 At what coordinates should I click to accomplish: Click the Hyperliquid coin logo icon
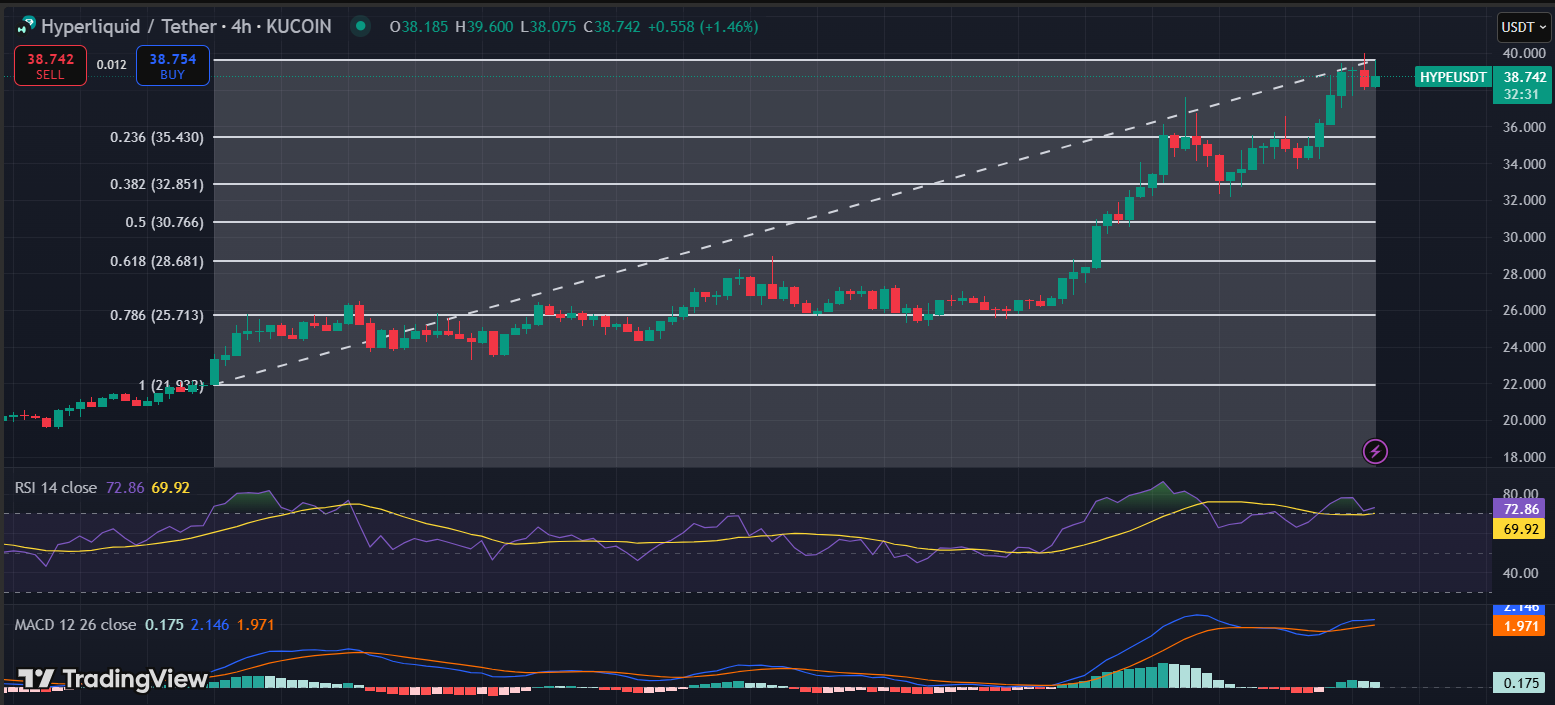26,27
